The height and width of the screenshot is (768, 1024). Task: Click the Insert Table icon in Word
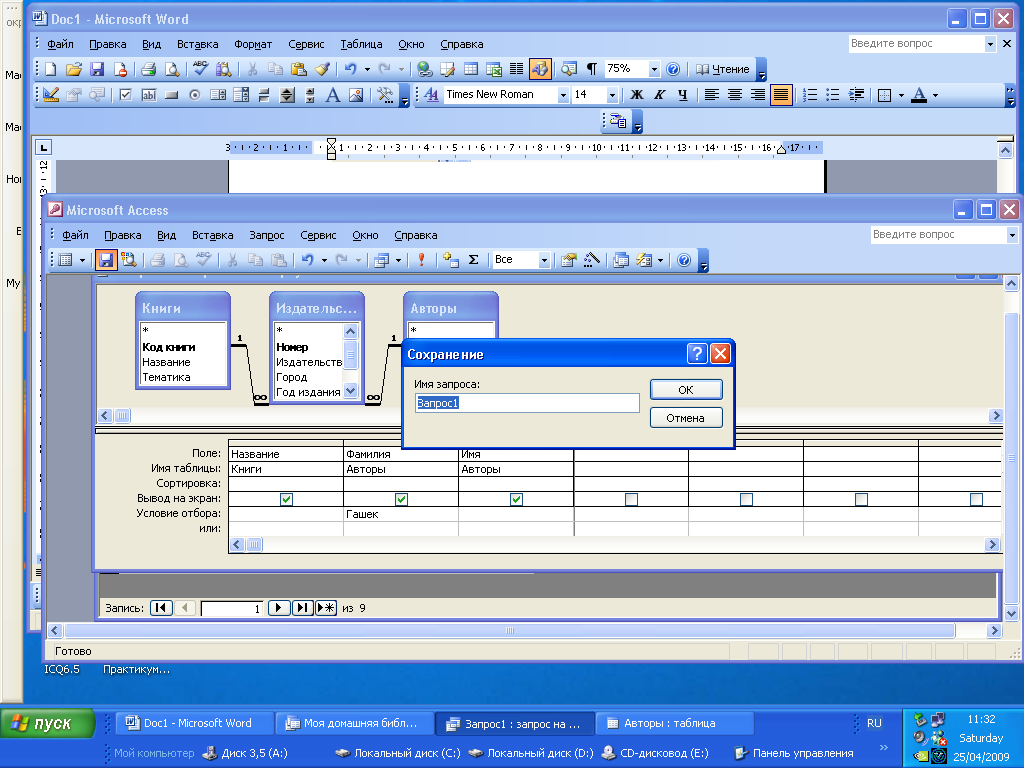coord(471,69)
